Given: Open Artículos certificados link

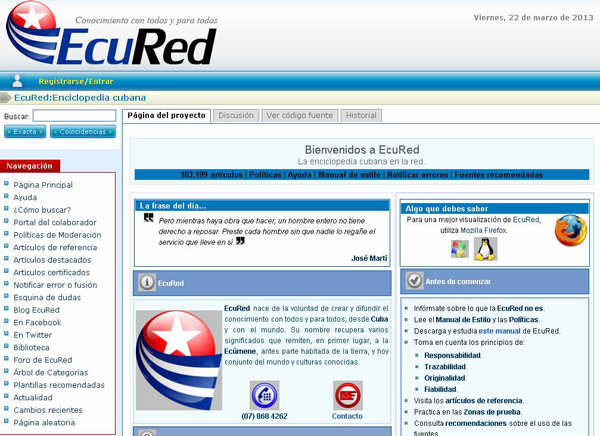Looking at the screenshot, I should click(x=52, y=273).
